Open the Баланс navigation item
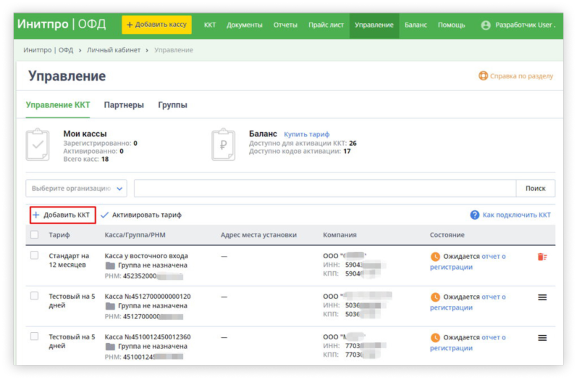The image size is (577, 380). coord(415,25)
